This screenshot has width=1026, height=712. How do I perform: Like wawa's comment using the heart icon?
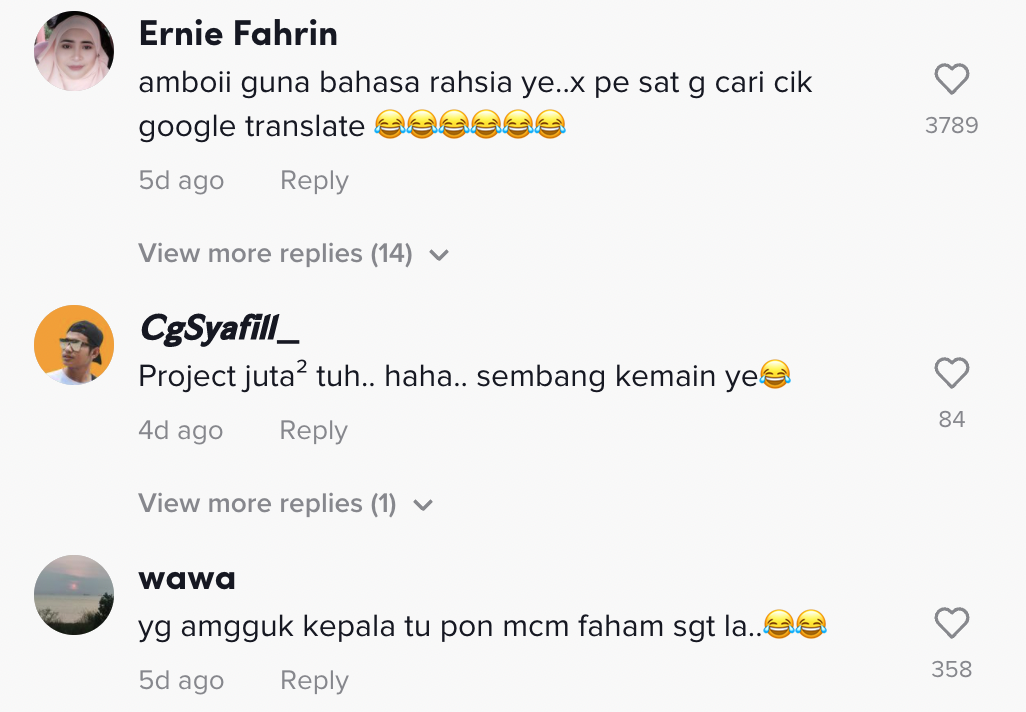(951, 624)
